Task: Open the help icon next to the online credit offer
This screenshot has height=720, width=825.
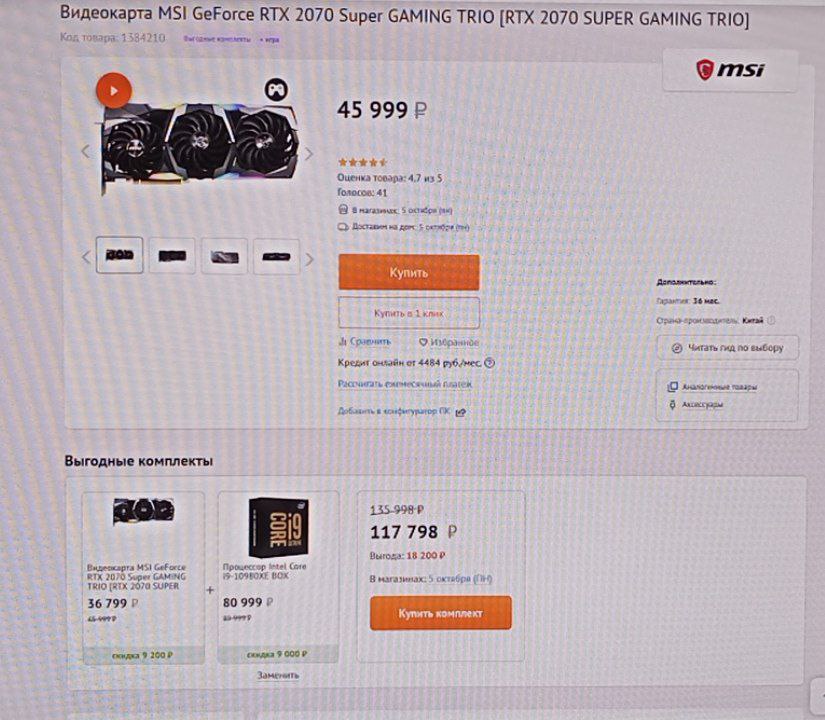Action: (489, 363)
